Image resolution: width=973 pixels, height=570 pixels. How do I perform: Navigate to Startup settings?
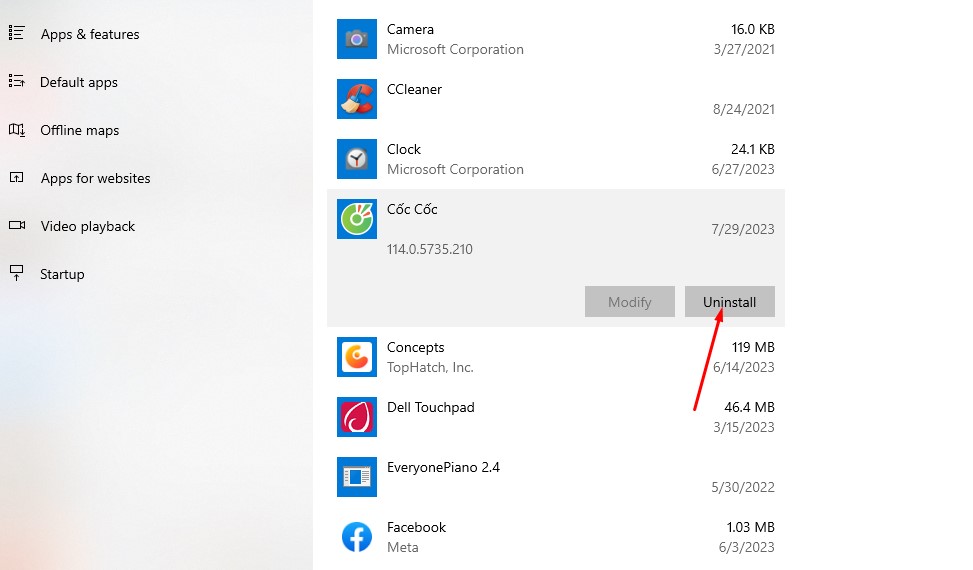point(62,274)
